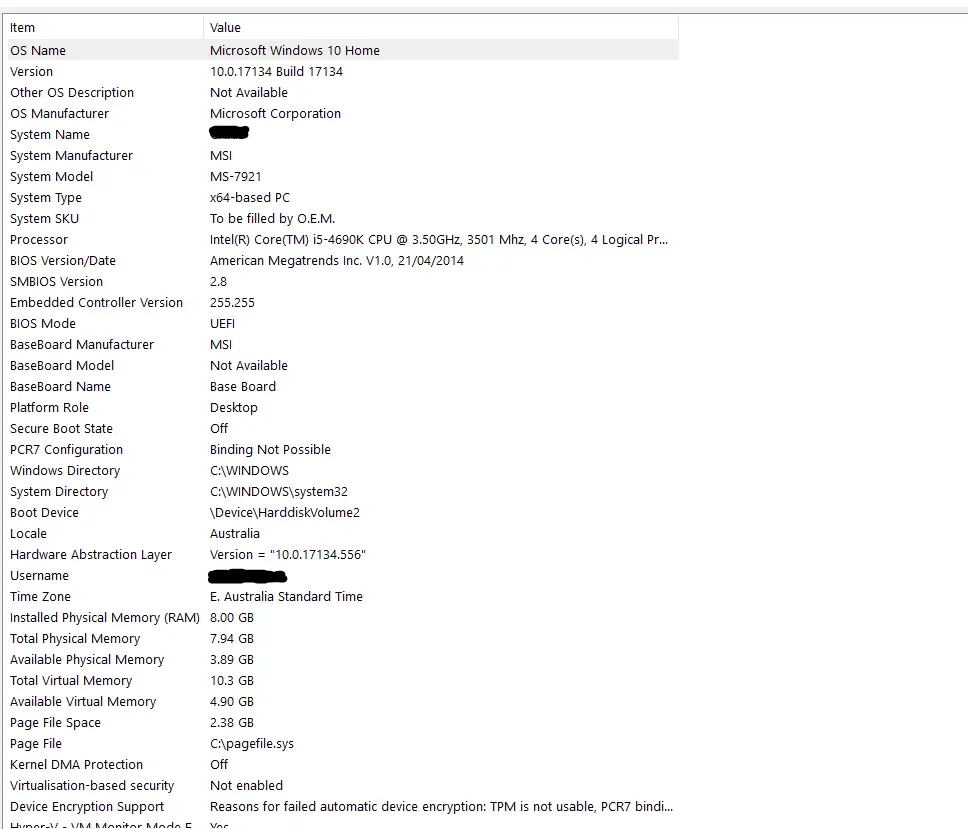Select the System SKU label

pos(44,219)
